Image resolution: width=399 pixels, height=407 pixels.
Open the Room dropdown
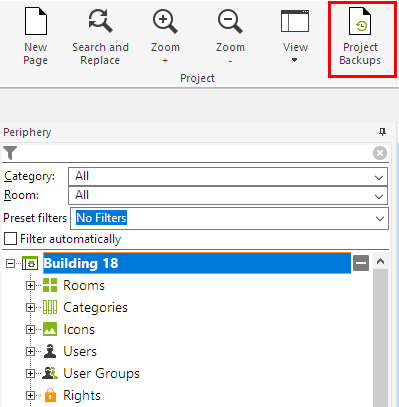coord(228,195)
